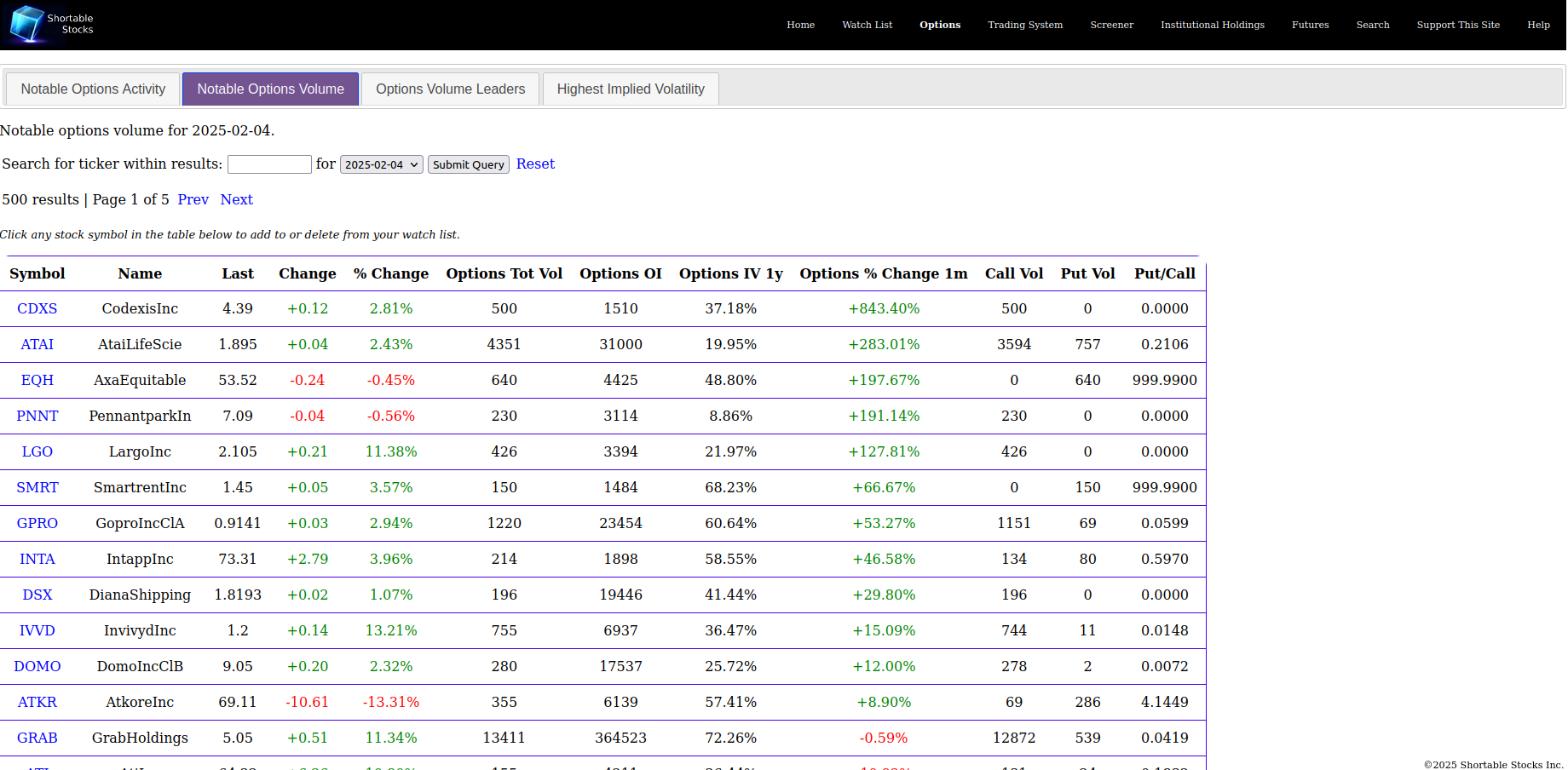
Task: Click the 4.1449 put/call value
Action: tap(1164, 702)
